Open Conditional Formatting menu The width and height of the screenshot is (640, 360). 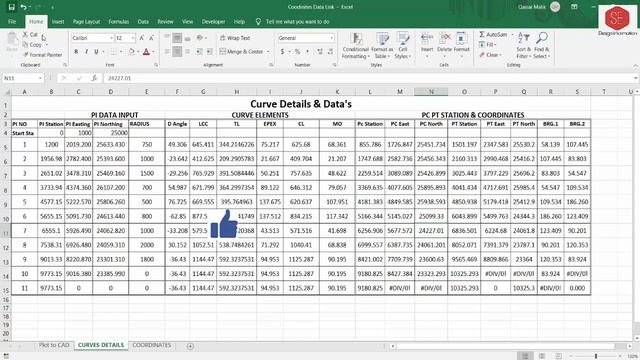356,45
